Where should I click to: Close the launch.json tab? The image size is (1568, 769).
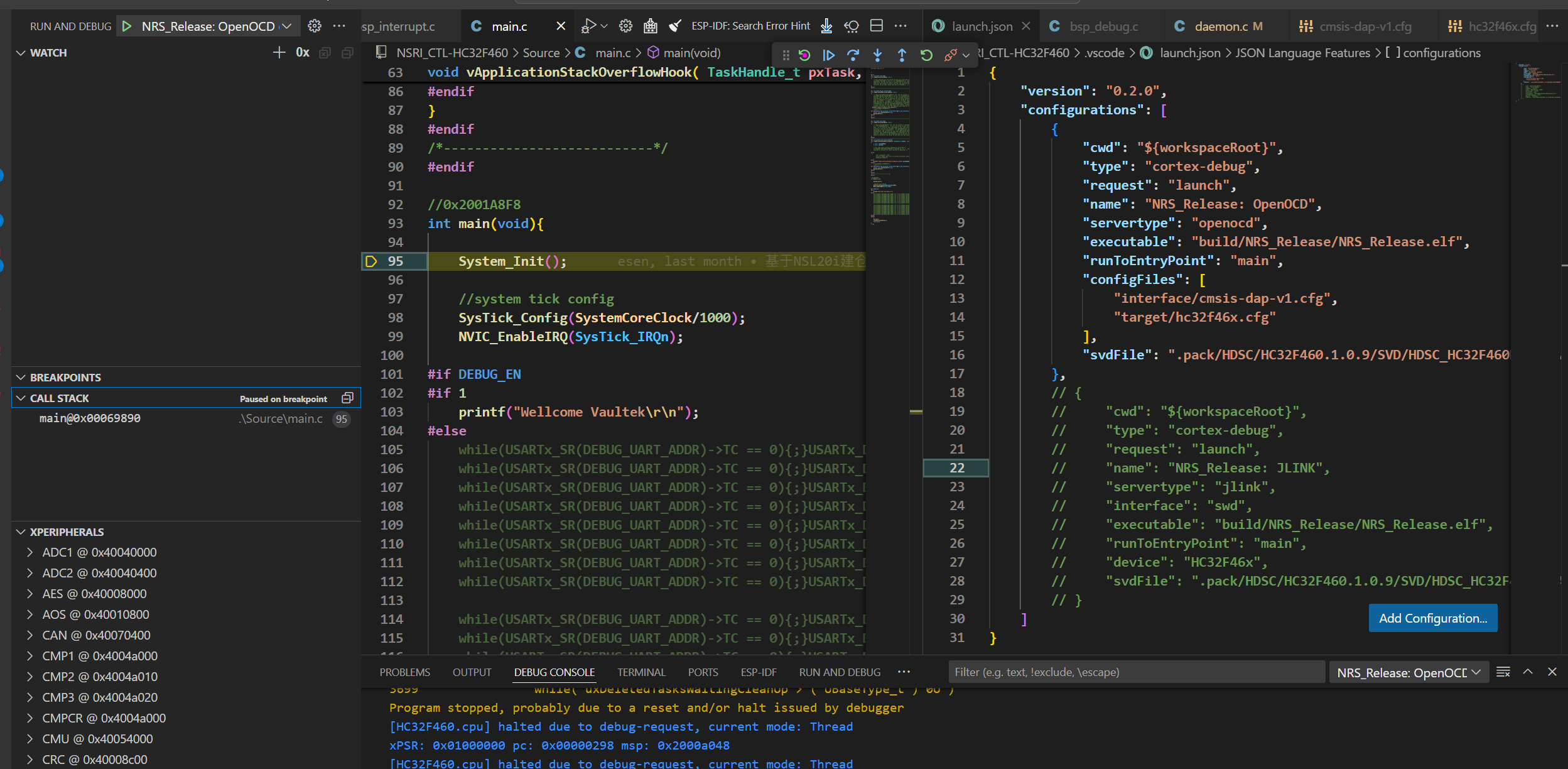[1026, 26]
